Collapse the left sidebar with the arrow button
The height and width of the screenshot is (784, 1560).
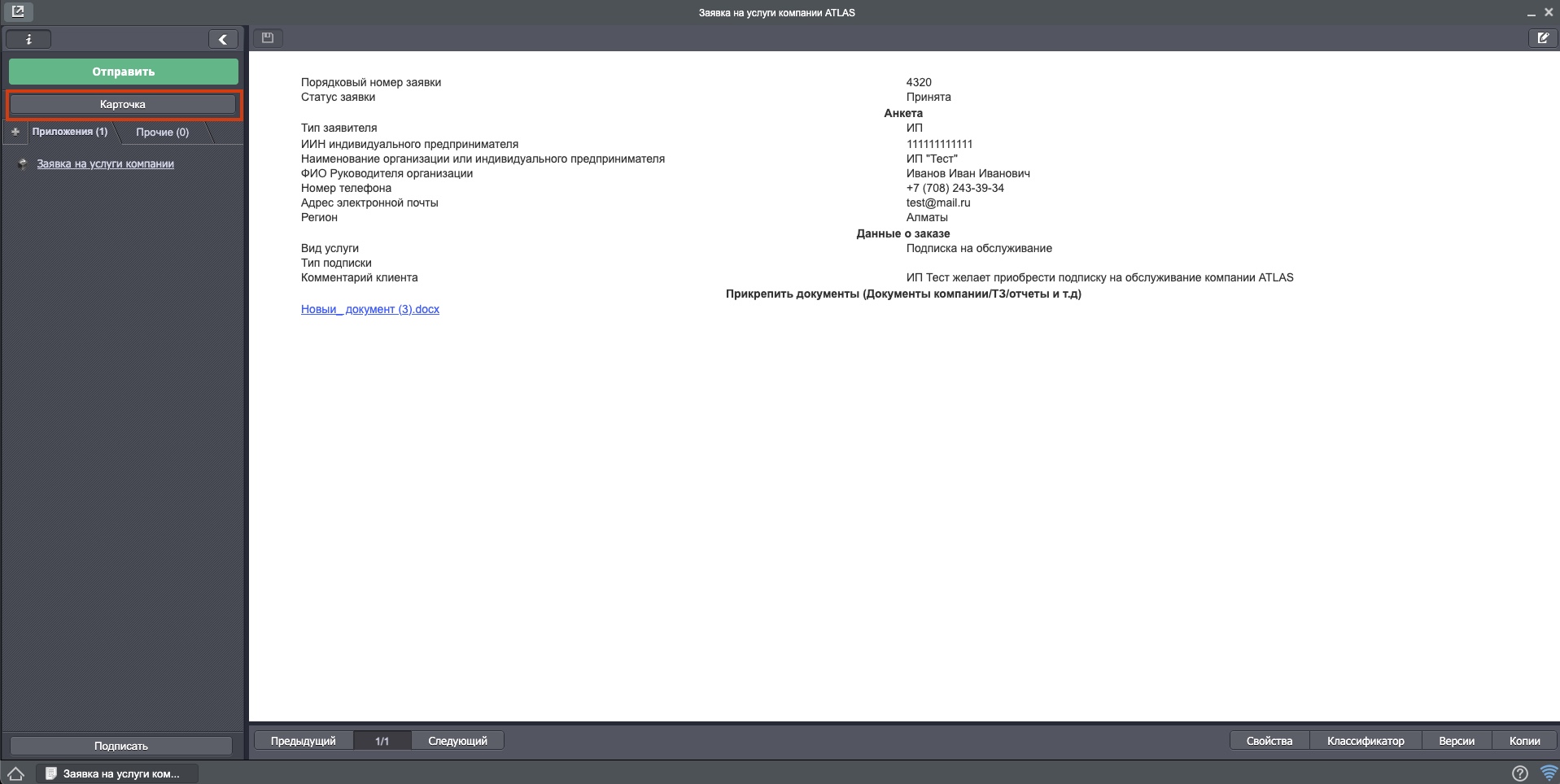[x=222, y=39]
